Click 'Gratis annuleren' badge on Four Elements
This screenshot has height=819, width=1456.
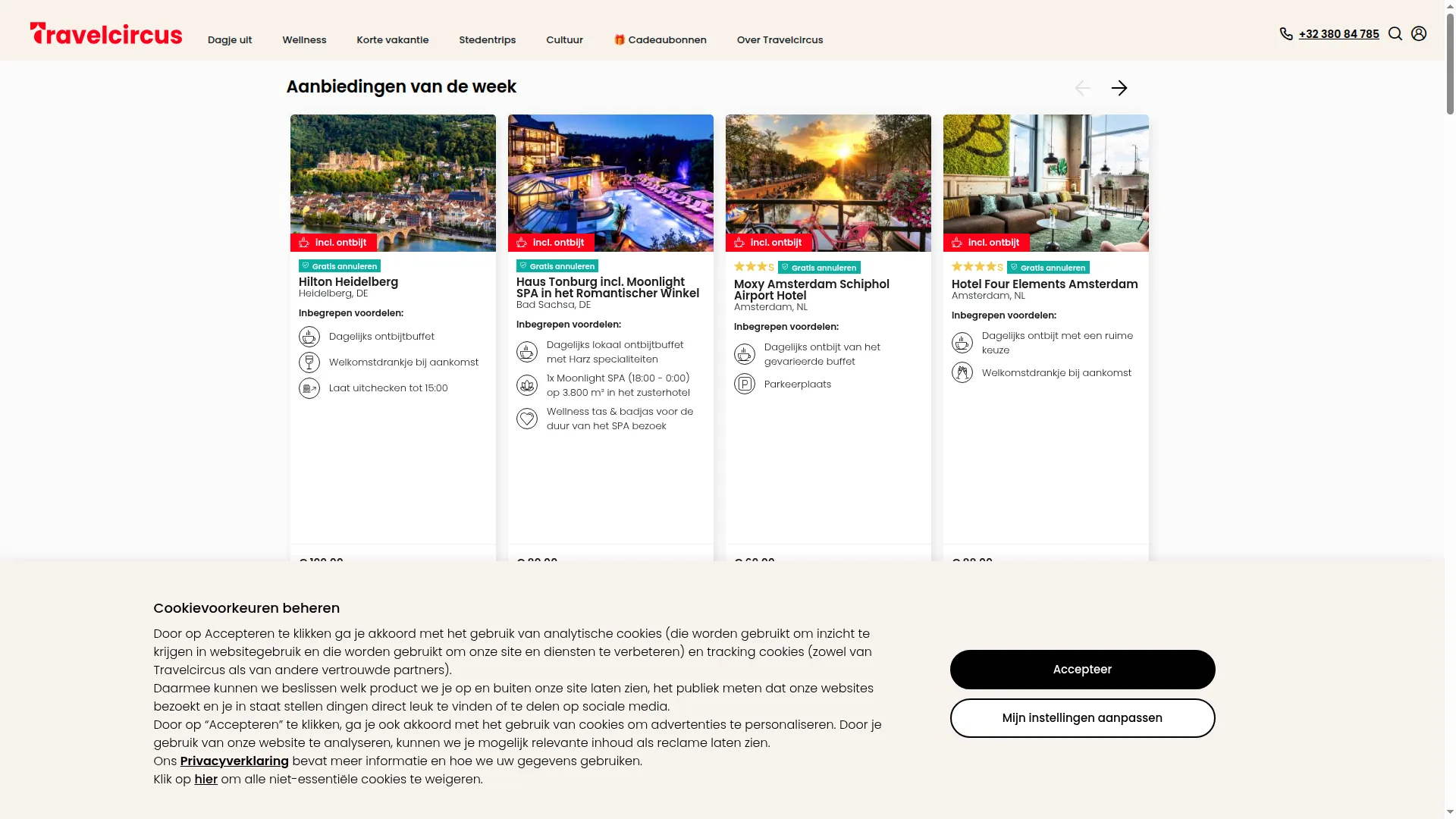pyautogui.click(x=1048, y=268)
